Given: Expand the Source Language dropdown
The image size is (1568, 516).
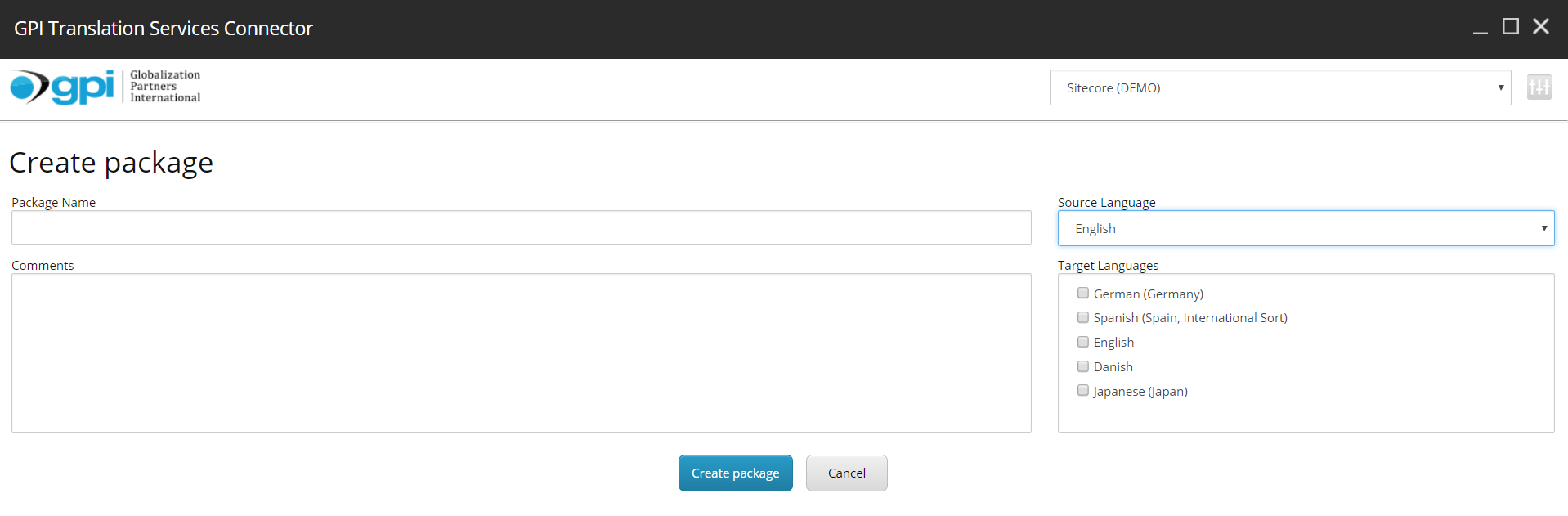Looking at the screenshot, I should (x=1306, y=229).
